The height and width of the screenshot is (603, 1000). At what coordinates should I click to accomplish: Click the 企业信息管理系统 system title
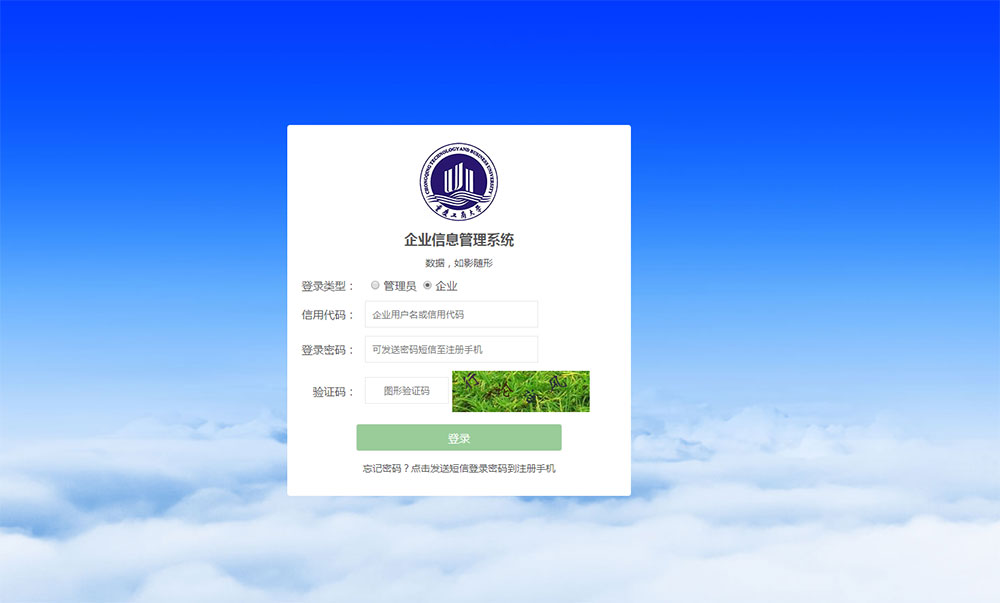(x=458, y=238)
